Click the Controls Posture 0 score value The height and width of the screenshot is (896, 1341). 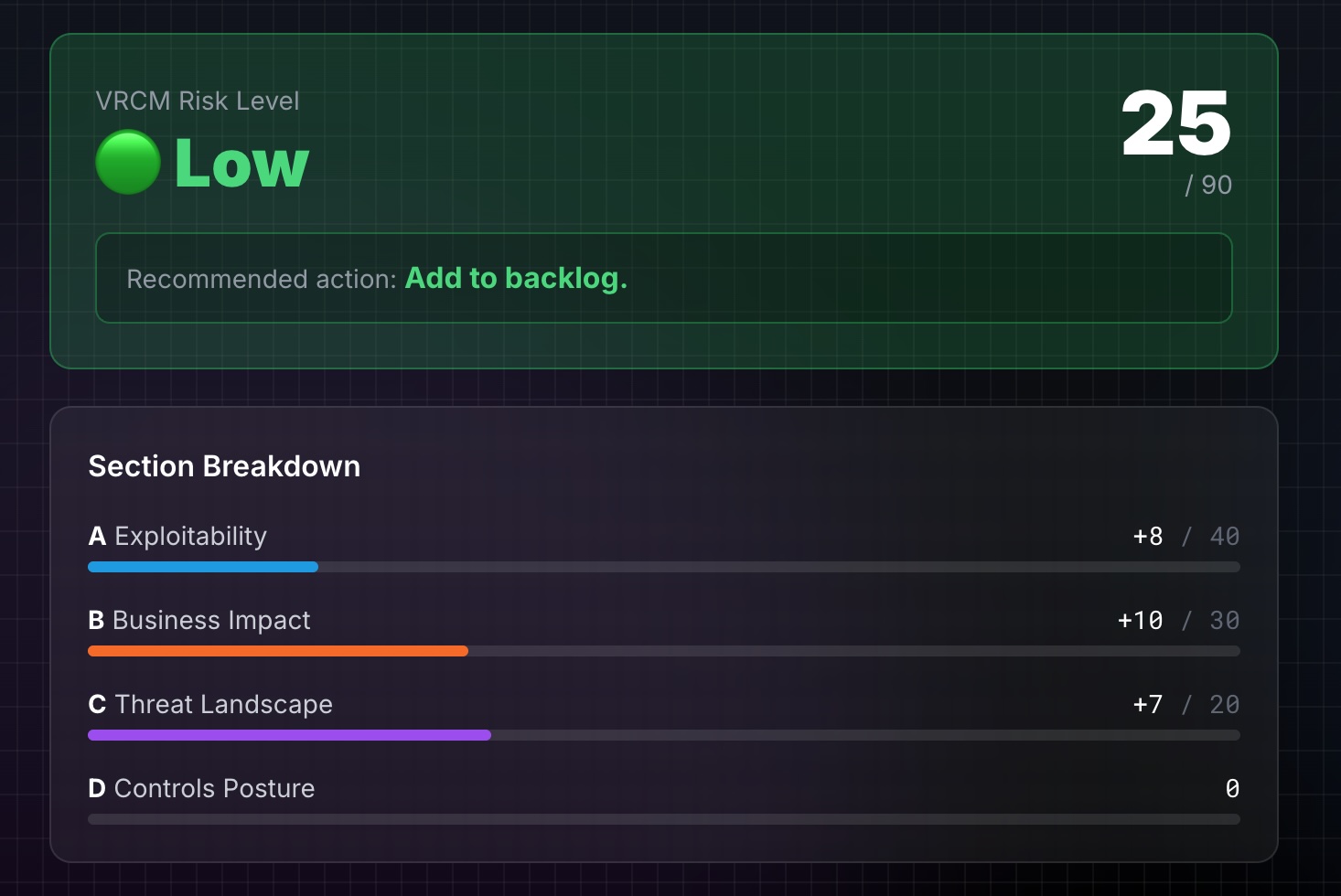[1232, 788]
